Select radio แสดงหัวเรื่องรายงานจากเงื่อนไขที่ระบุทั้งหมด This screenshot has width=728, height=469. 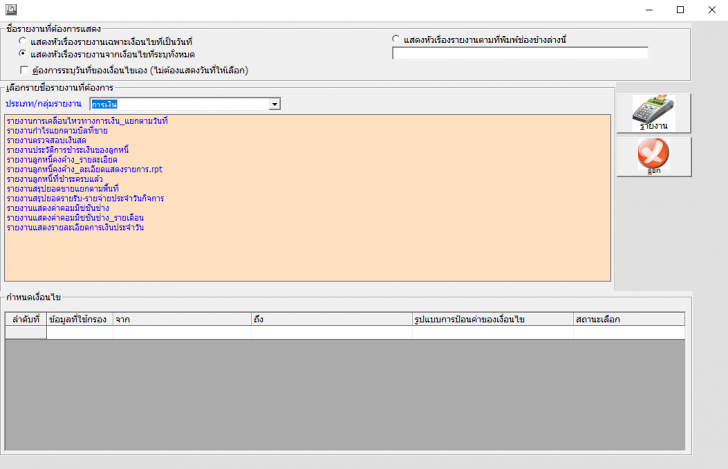[22, 54]
